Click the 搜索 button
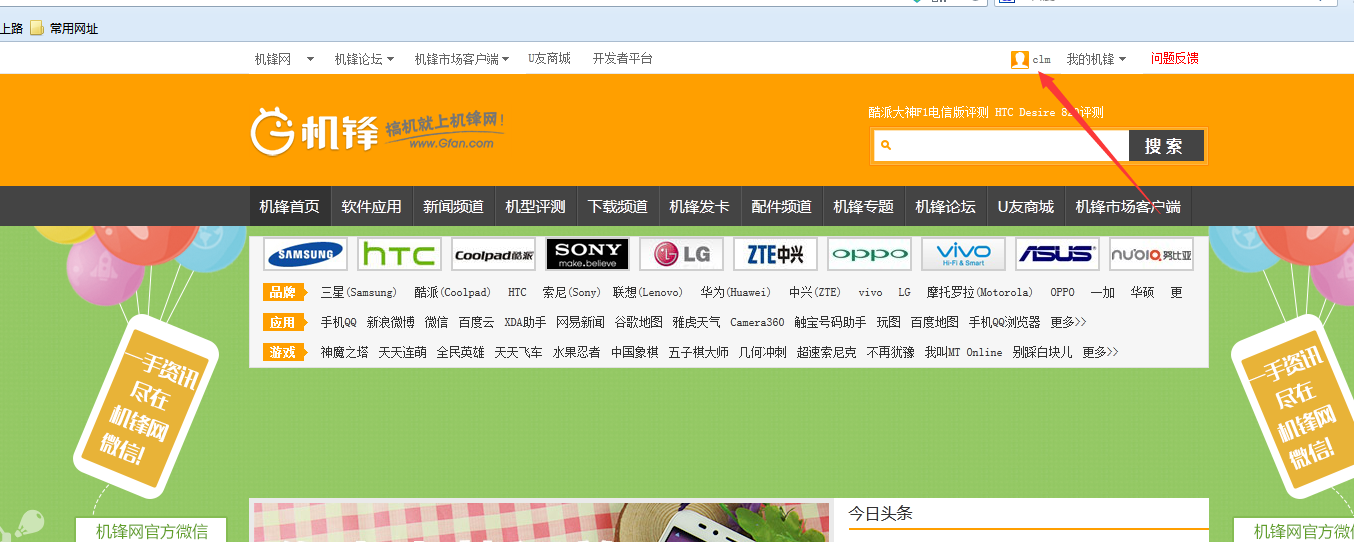The height and width of the screenshot is (542, 1354). [1166, 146]
